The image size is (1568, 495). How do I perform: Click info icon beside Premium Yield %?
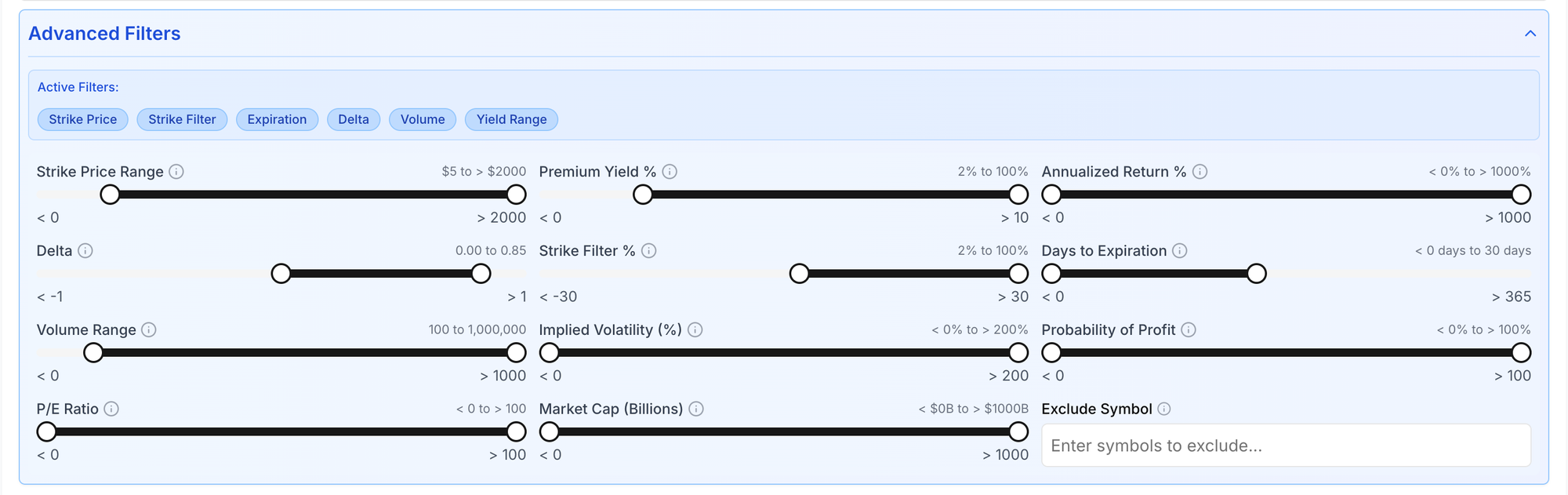(x=670, y=172)
